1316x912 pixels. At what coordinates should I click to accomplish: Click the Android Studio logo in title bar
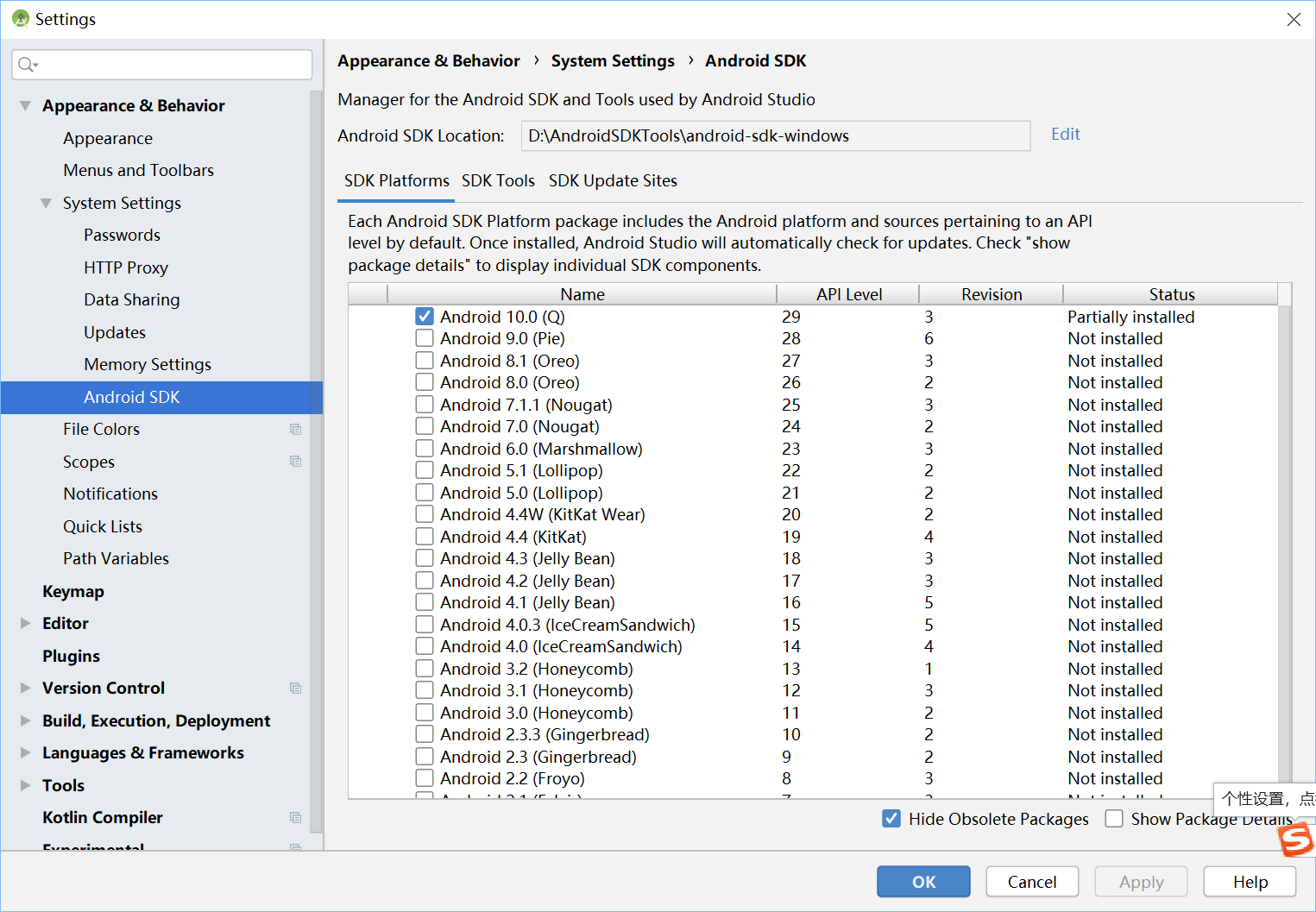[x=20, y=19]
